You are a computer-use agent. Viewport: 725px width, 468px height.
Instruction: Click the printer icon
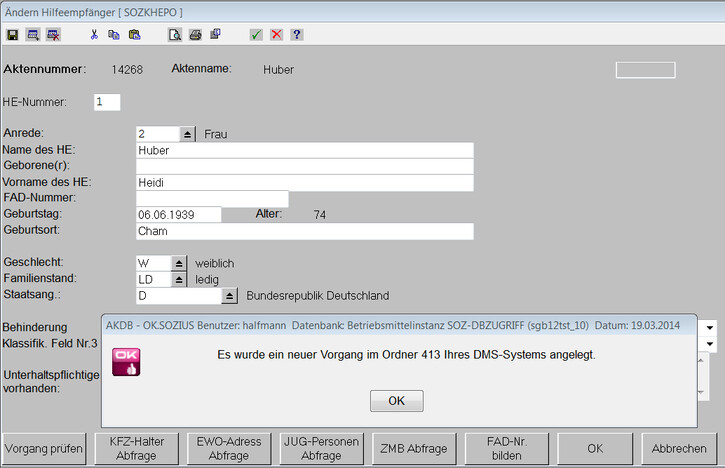click(195, 34)
